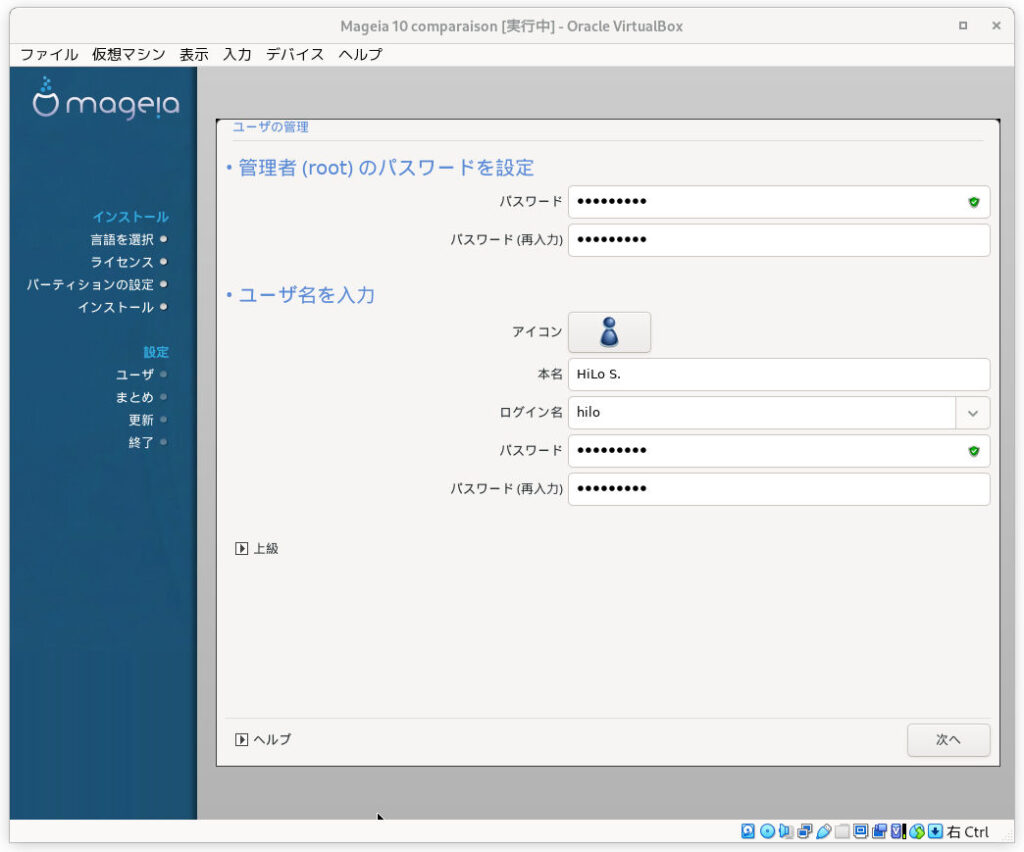1024x852 pixels.
Task: Click the mouse integration status icon
Action: point(917,831)
